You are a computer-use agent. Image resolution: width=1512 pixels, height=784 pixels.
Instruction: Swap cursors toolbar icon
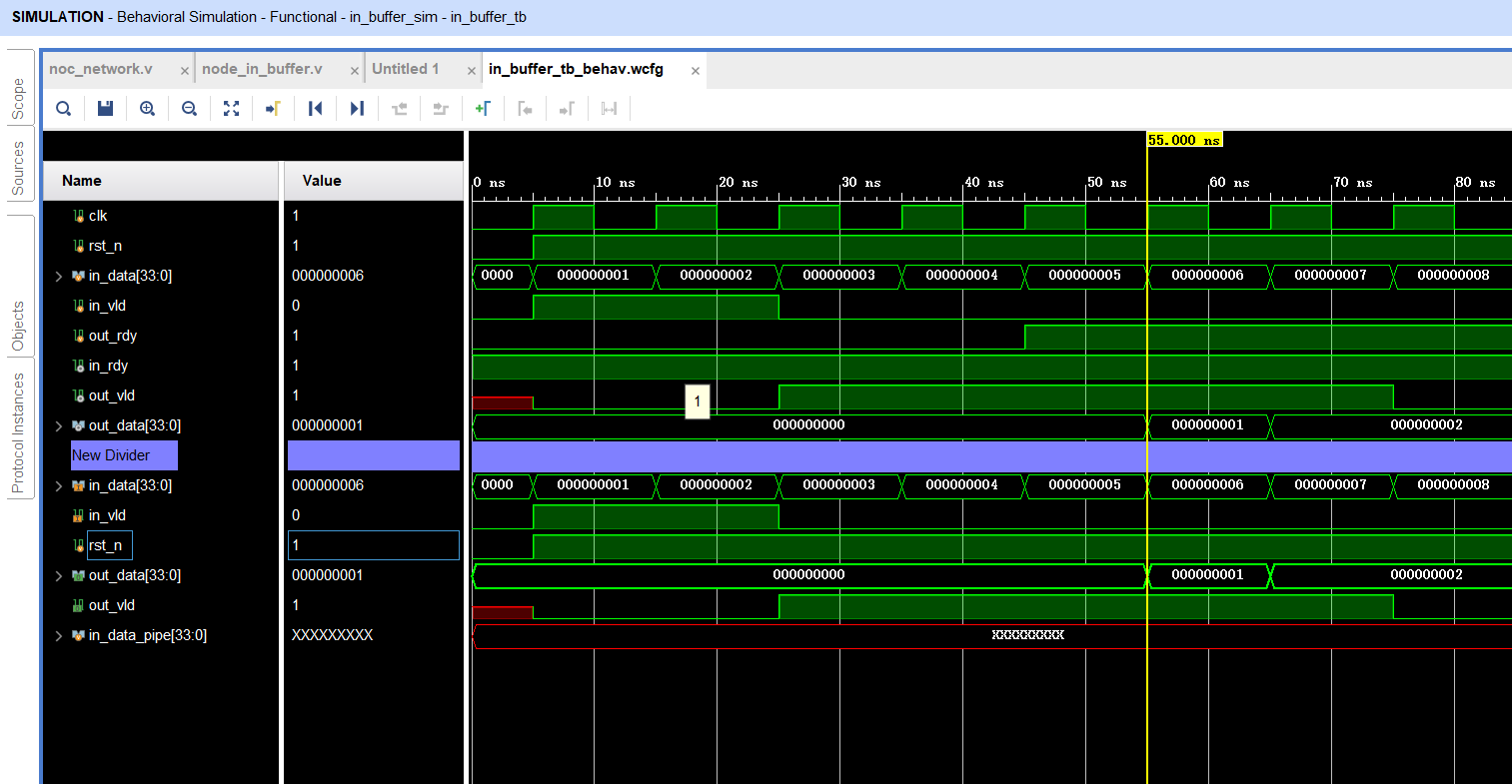pos(609,108)
